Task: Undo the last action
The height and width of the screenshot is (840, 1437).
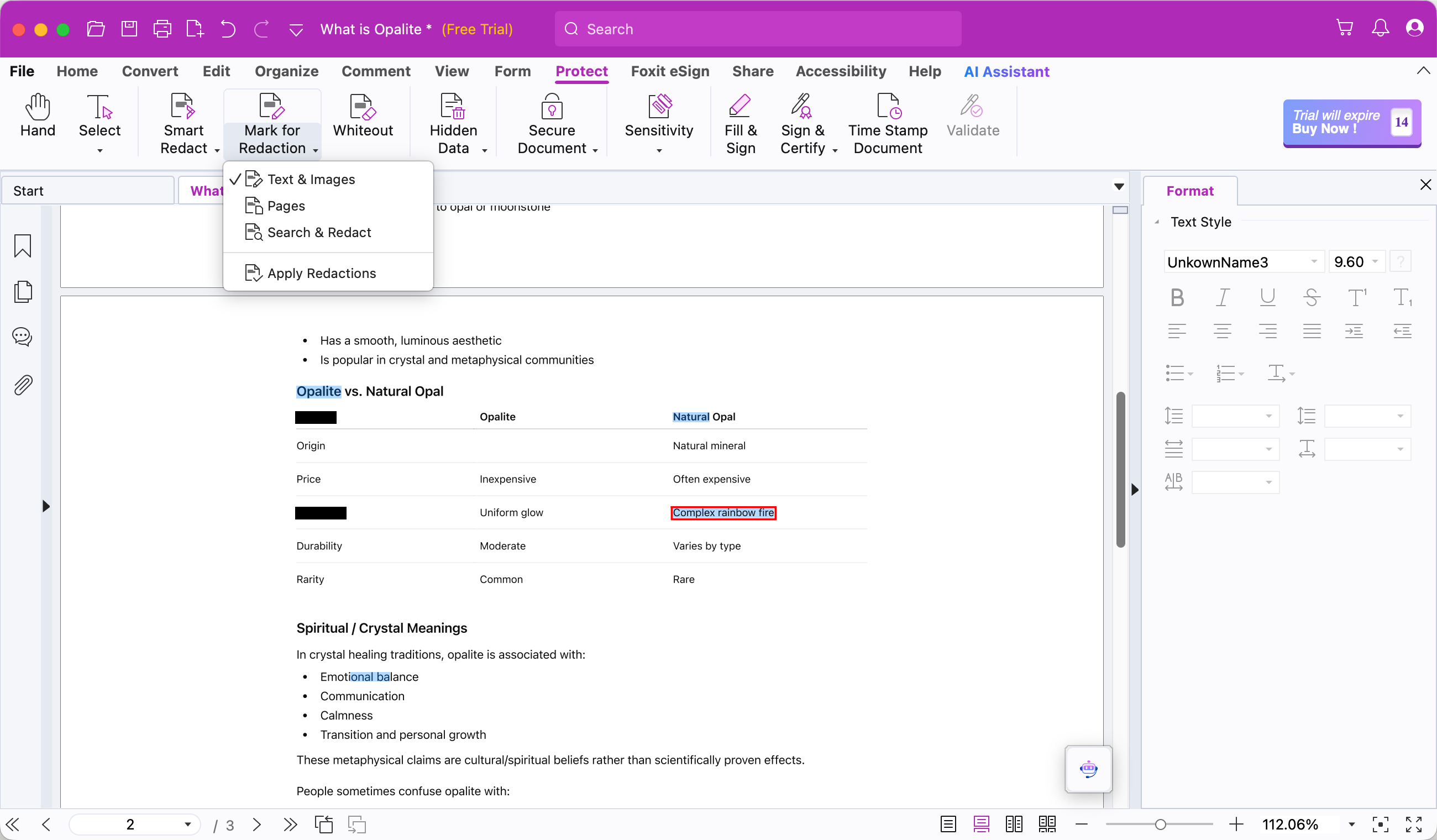Action: point(228,29)
